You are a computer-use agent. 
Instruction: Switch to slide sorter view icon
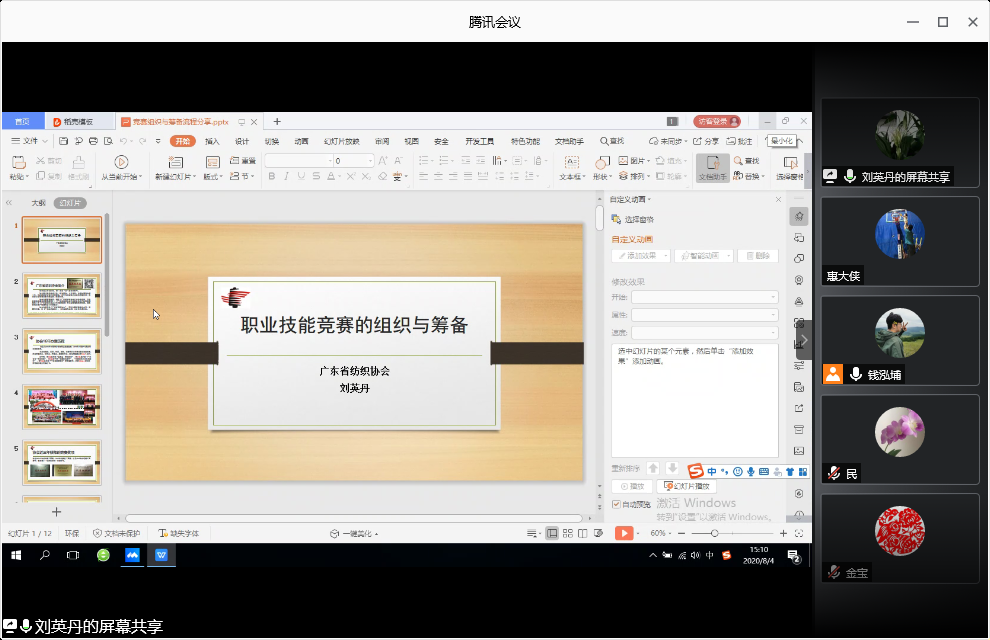(x=567, y=534)
